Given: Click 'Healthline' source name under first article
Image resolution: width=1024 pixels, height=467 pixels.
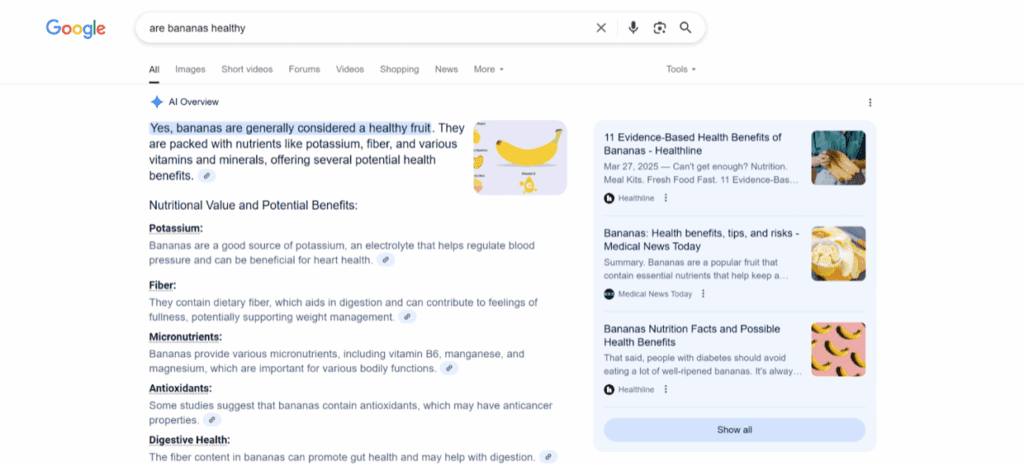Looking at the screenshot, I should [636, 198].
